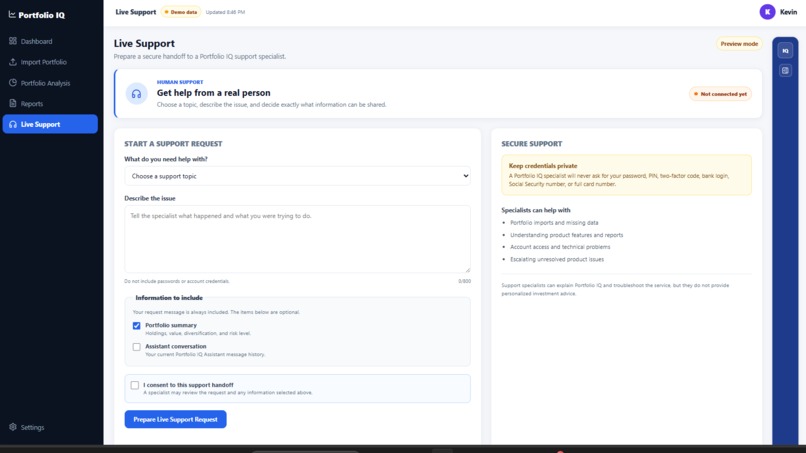This screenshot has width=806, height=453.
Task: Click the Dashboard grid icon
Action: pos(13,41)
